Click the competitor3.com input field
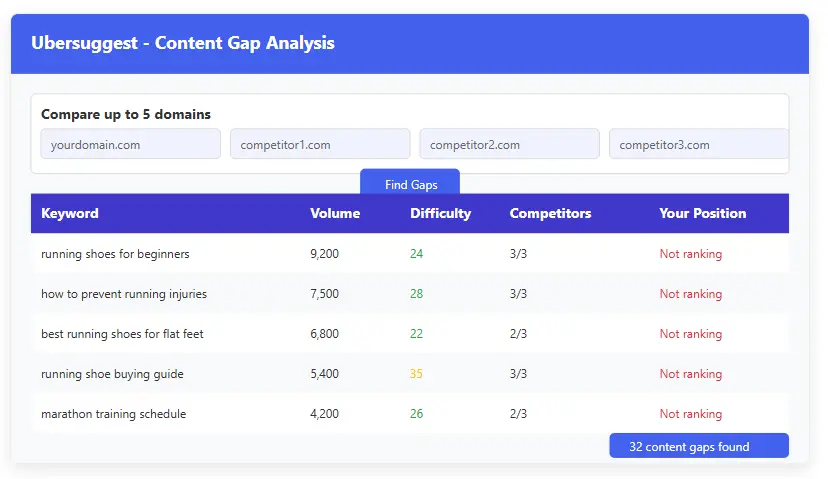The height and width of the screenshot is (479, 828). pos(699,144)
